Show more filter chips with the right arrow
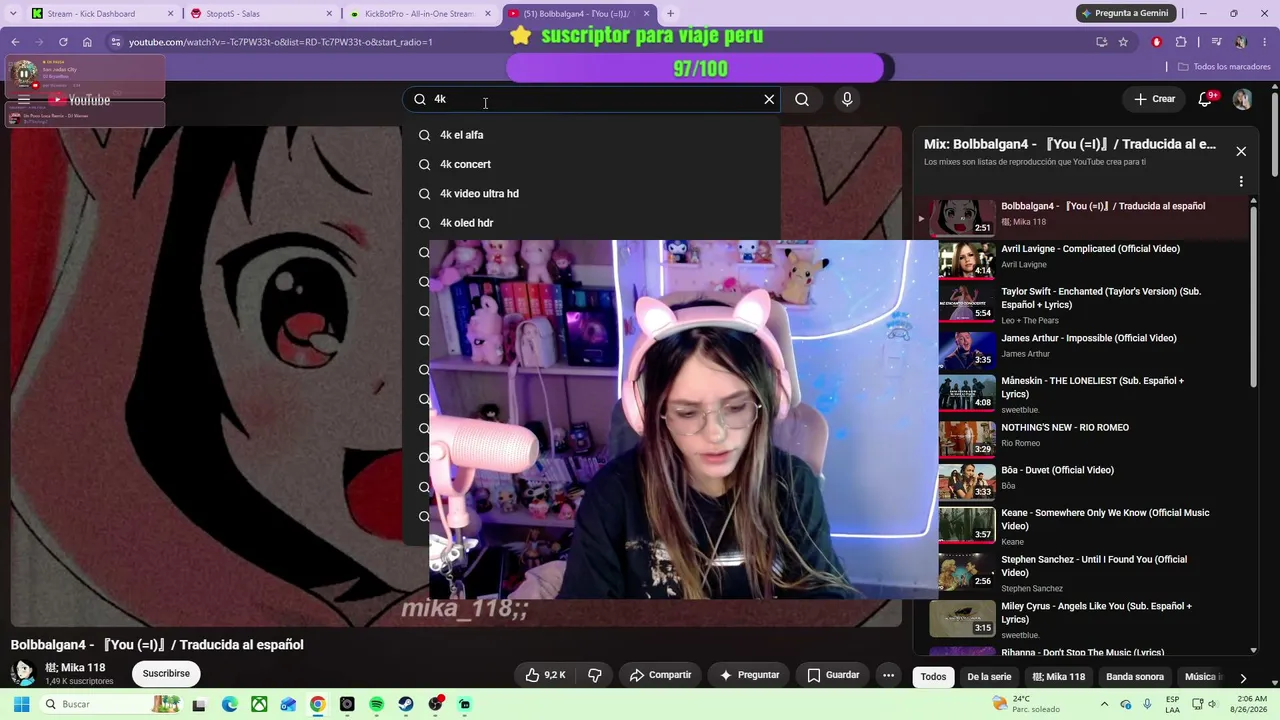The height and width of the screenshot is (720, 1280). coord(1242,677)
